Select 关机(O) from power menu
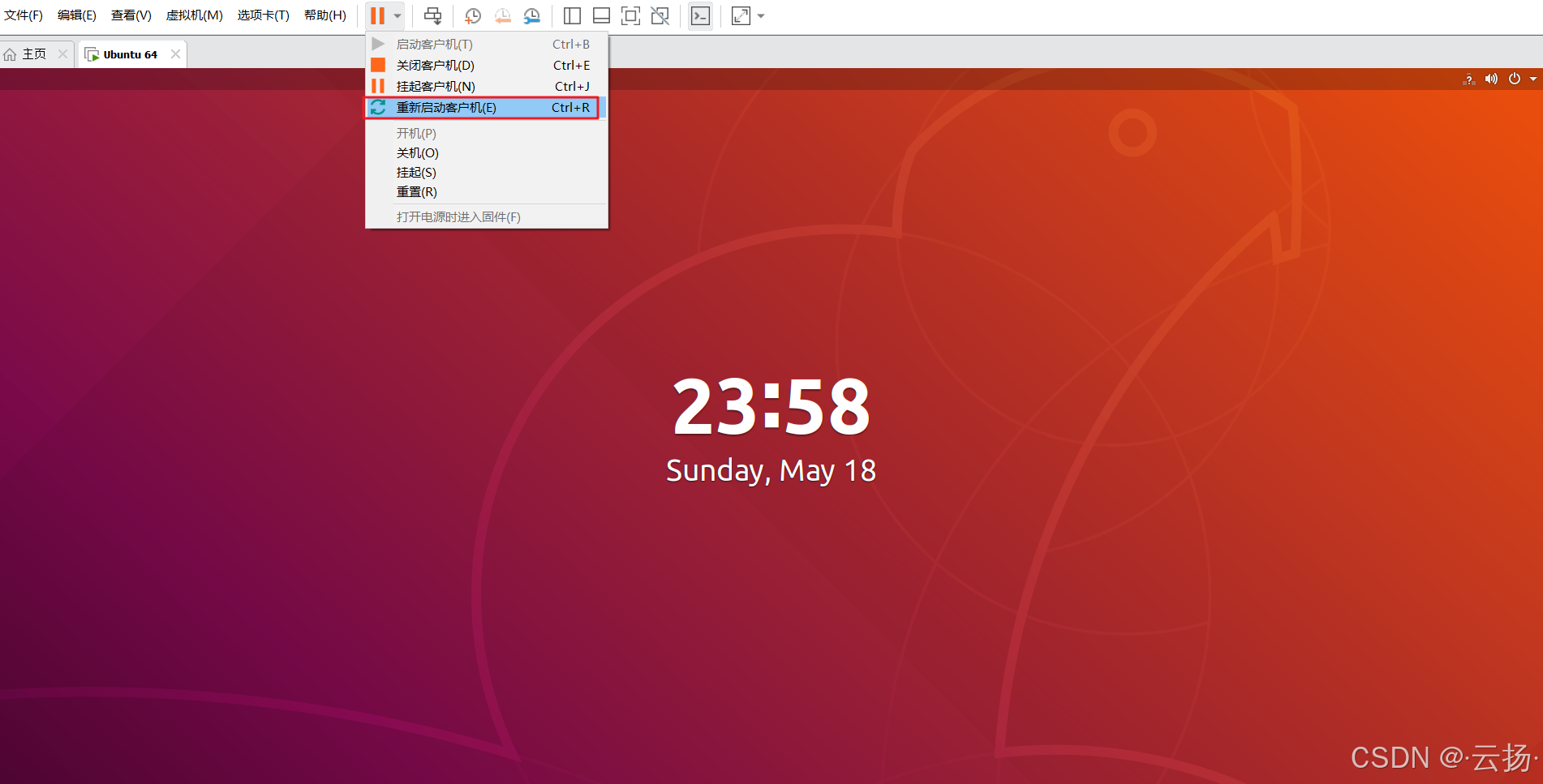This screenshot has width=1543, height=784. pos(486,153)
